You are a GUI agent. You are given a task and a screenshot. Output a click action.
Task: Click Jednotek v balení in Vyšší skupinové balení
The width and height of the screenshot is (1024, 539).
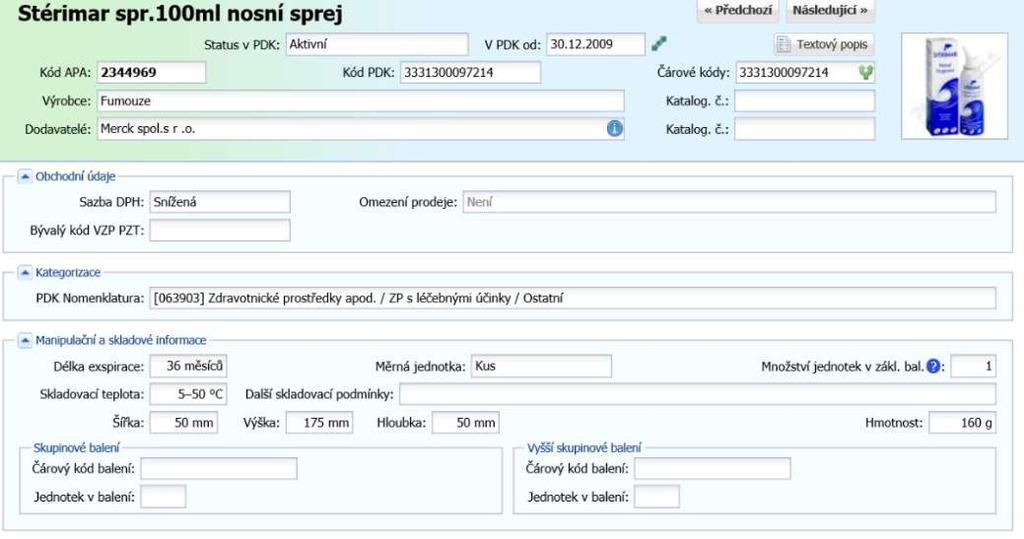[657, 497]
